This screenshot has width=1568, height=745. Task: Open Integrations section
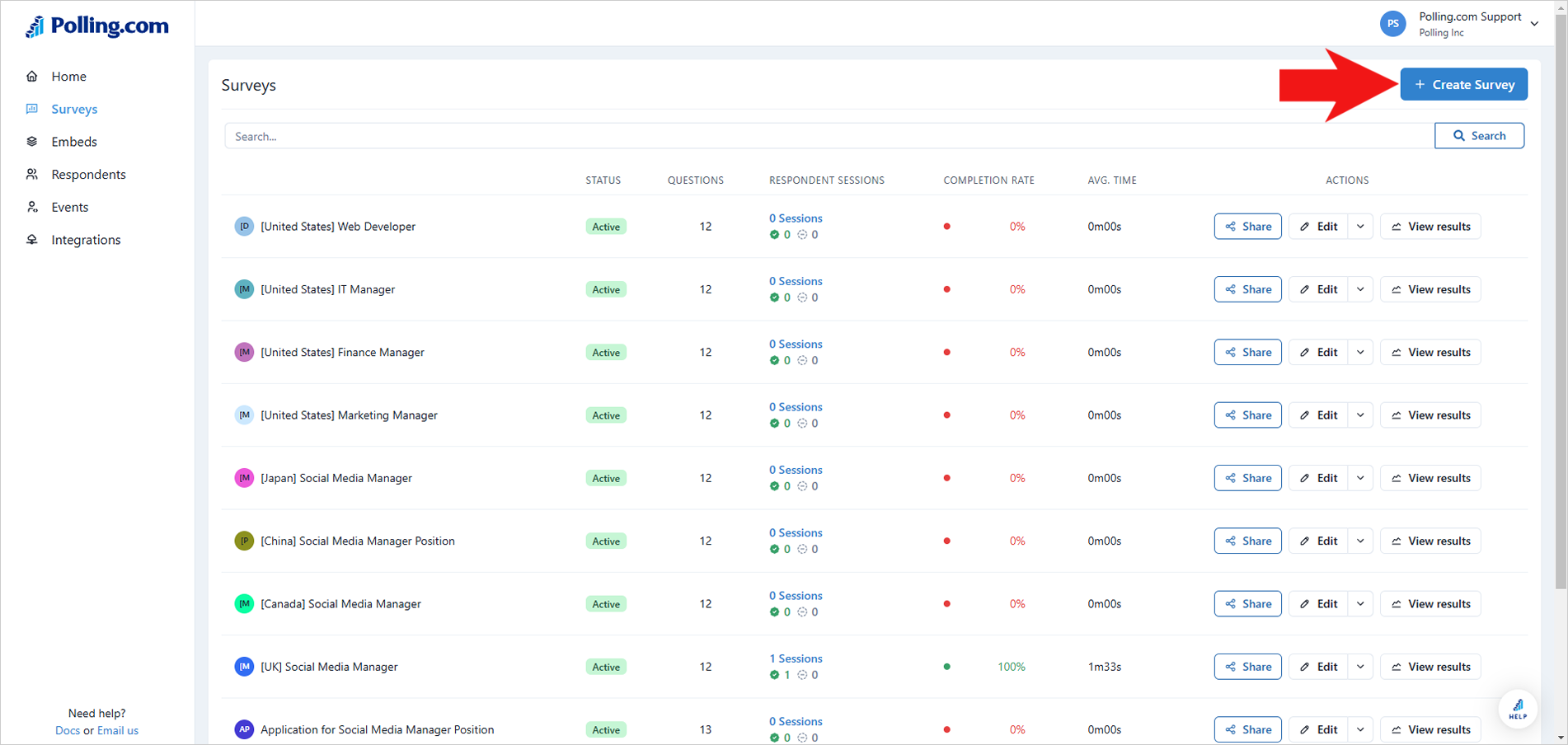tap(86, 240)
